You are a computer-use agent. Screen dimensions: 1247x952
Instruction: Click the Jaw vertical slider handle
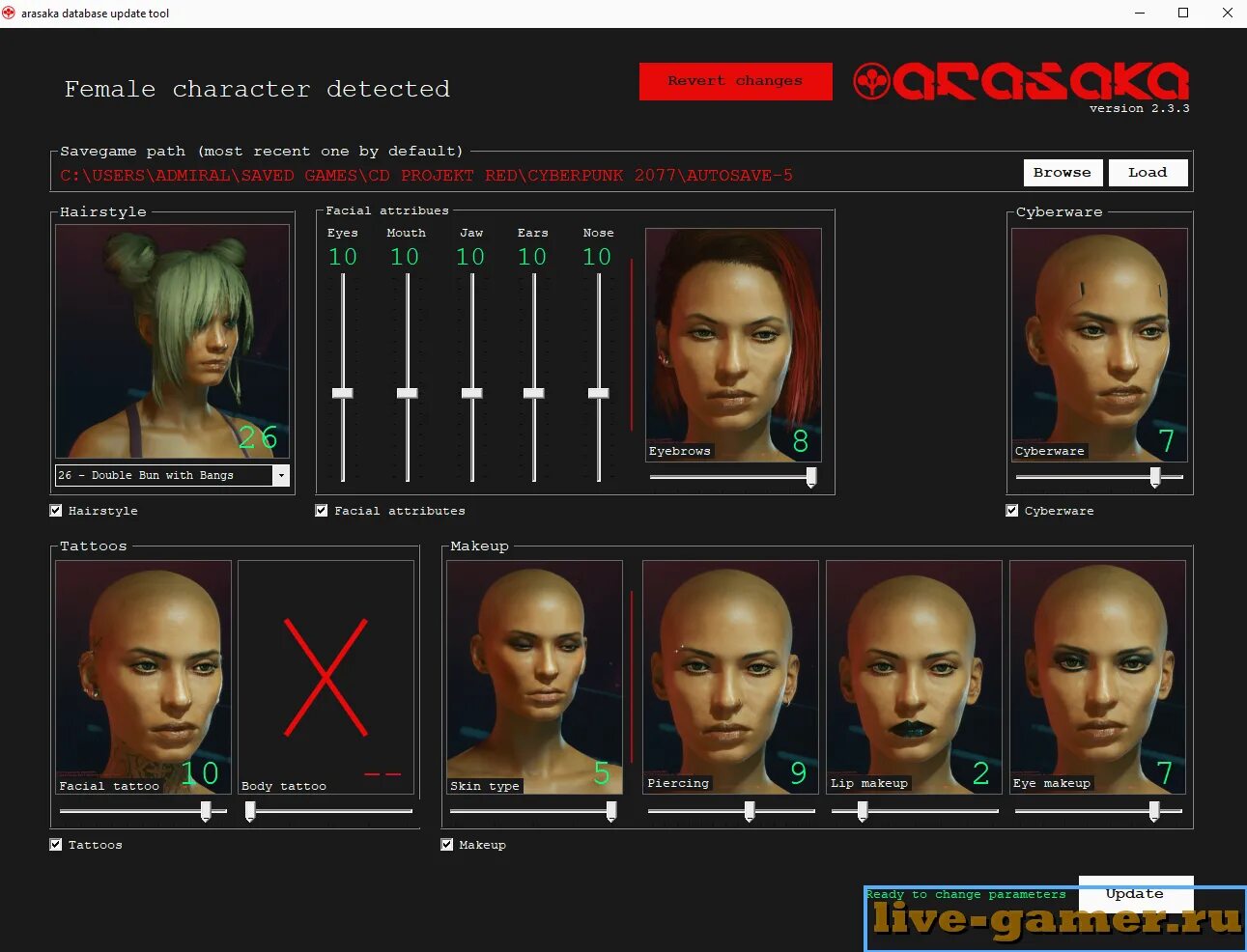(x=472, y=393)
